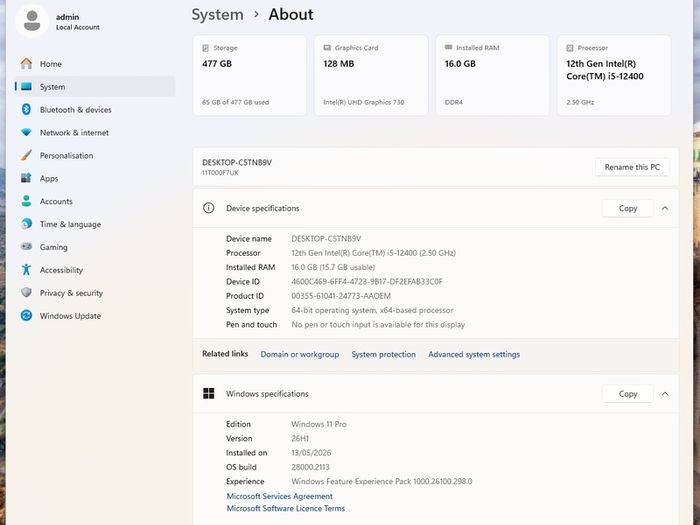
Task: Click the Accounts person icon
Action: (x=26, y=201)
